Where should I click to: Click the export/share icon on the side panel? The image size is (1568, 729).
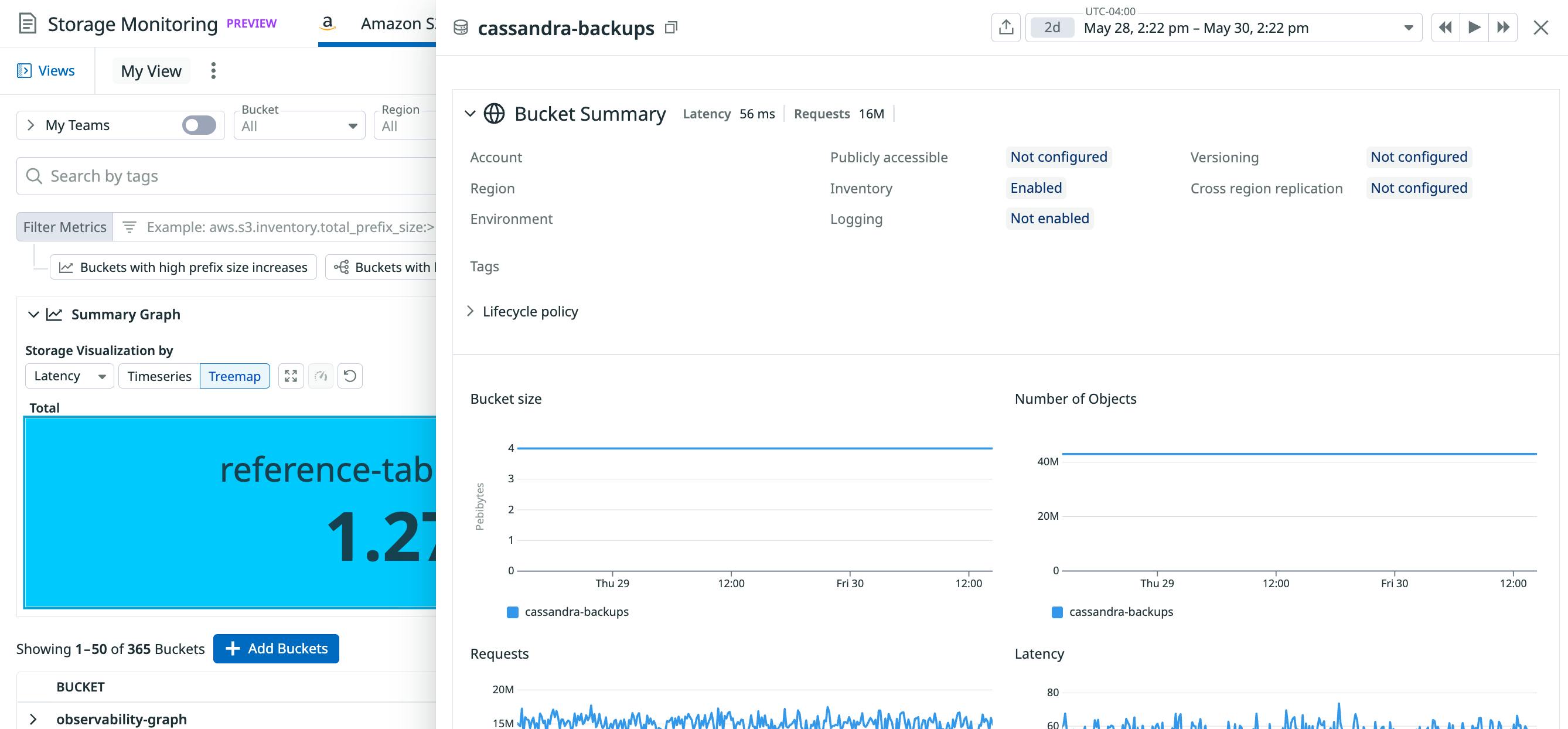coord(1007,28)
